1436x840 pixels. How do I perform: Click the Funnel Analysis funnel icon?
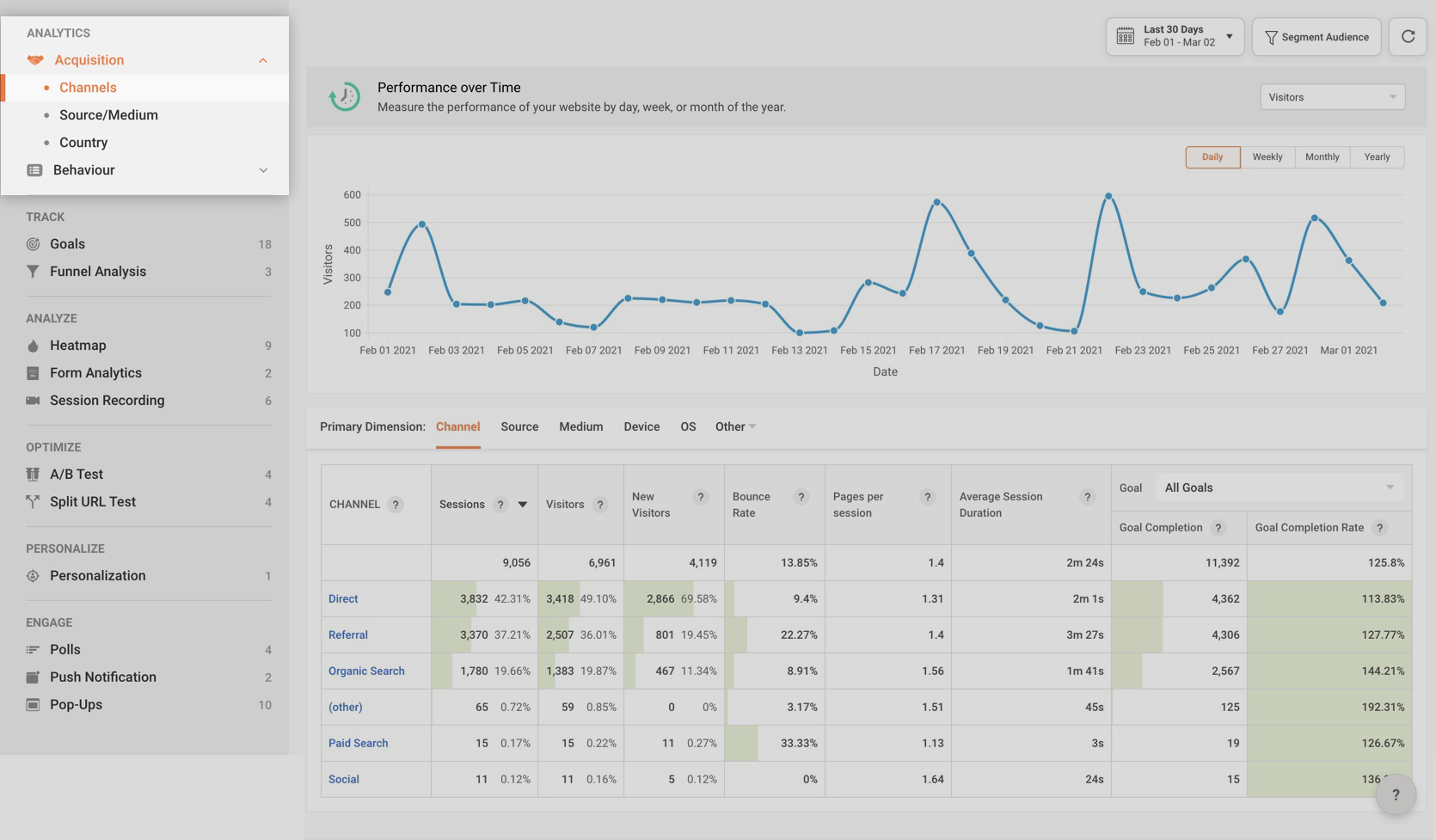click(33, 272)
